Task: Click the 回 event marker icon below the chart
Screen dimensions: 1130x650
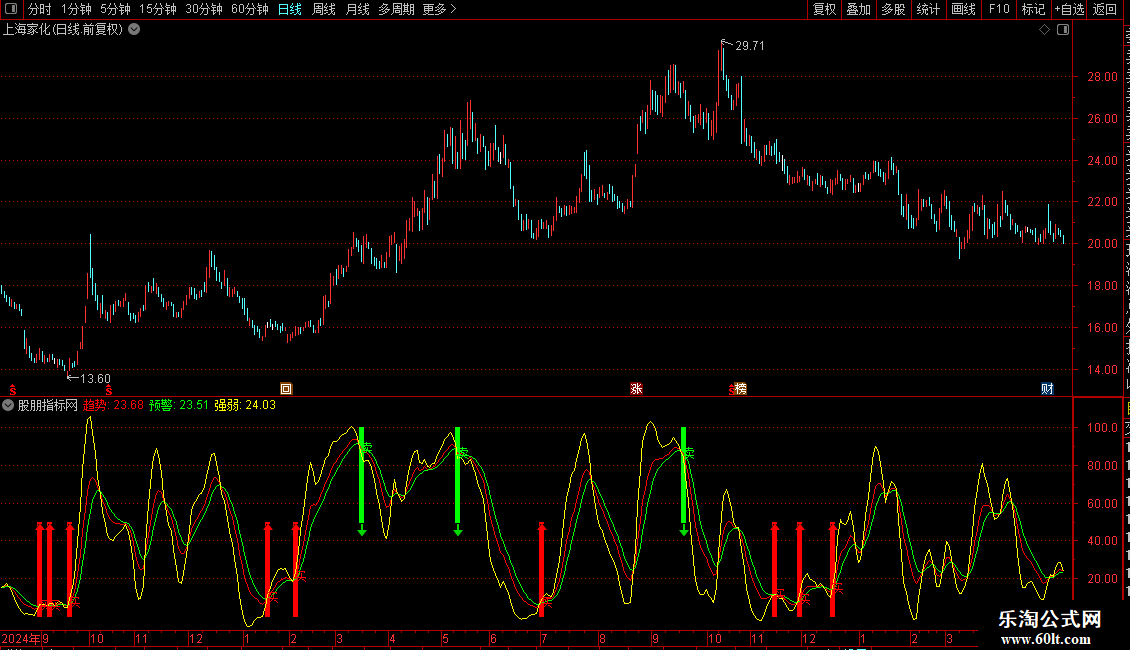Action: click(286, 389)
